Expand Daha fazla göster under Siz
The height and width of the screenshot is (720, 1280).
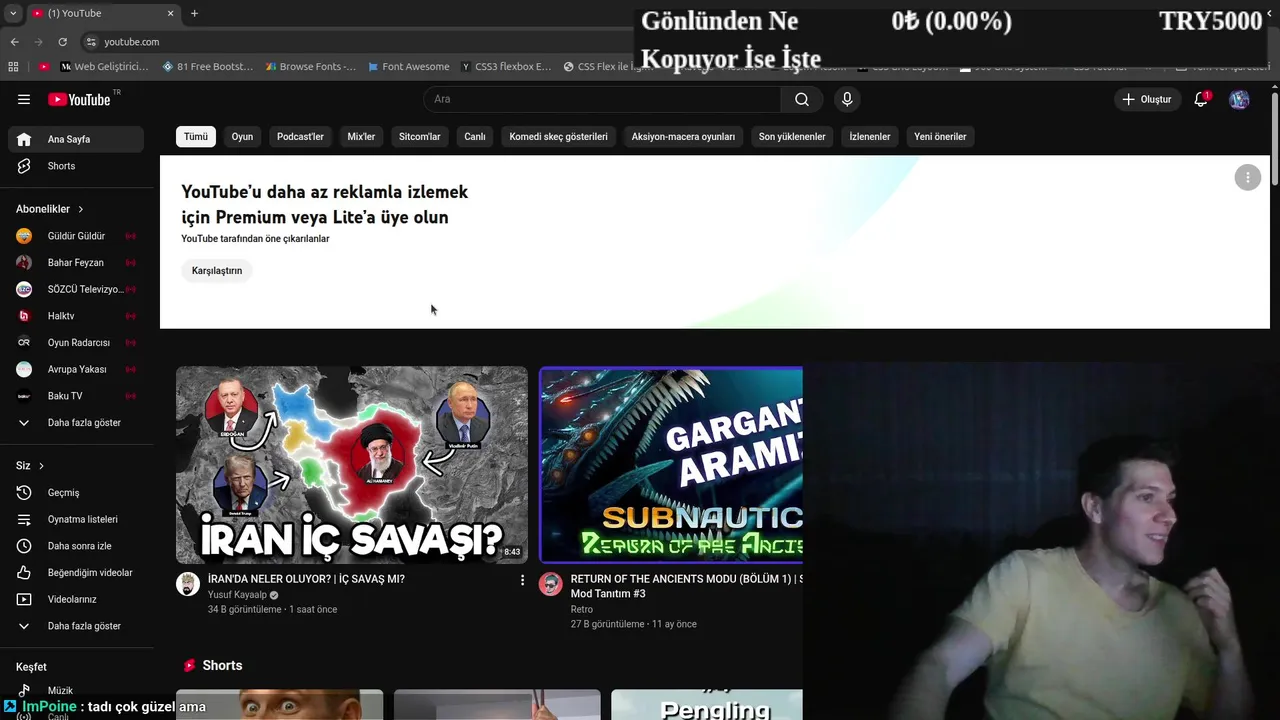[76, 626]
